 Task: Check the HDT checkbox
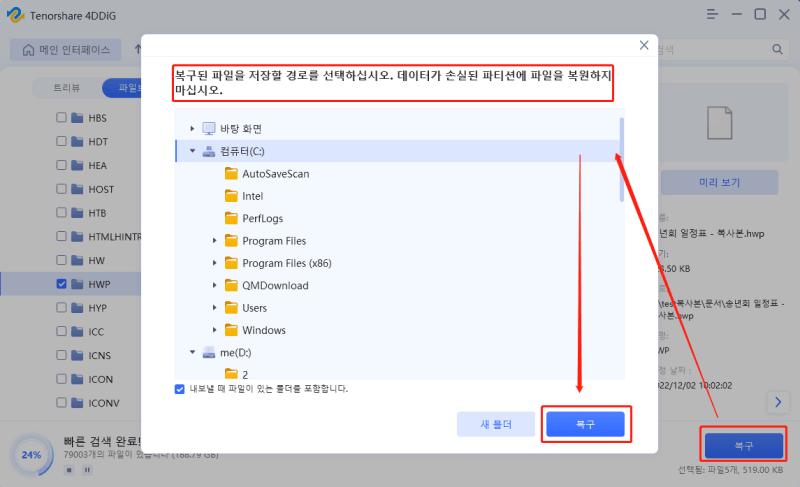point(61,141)
